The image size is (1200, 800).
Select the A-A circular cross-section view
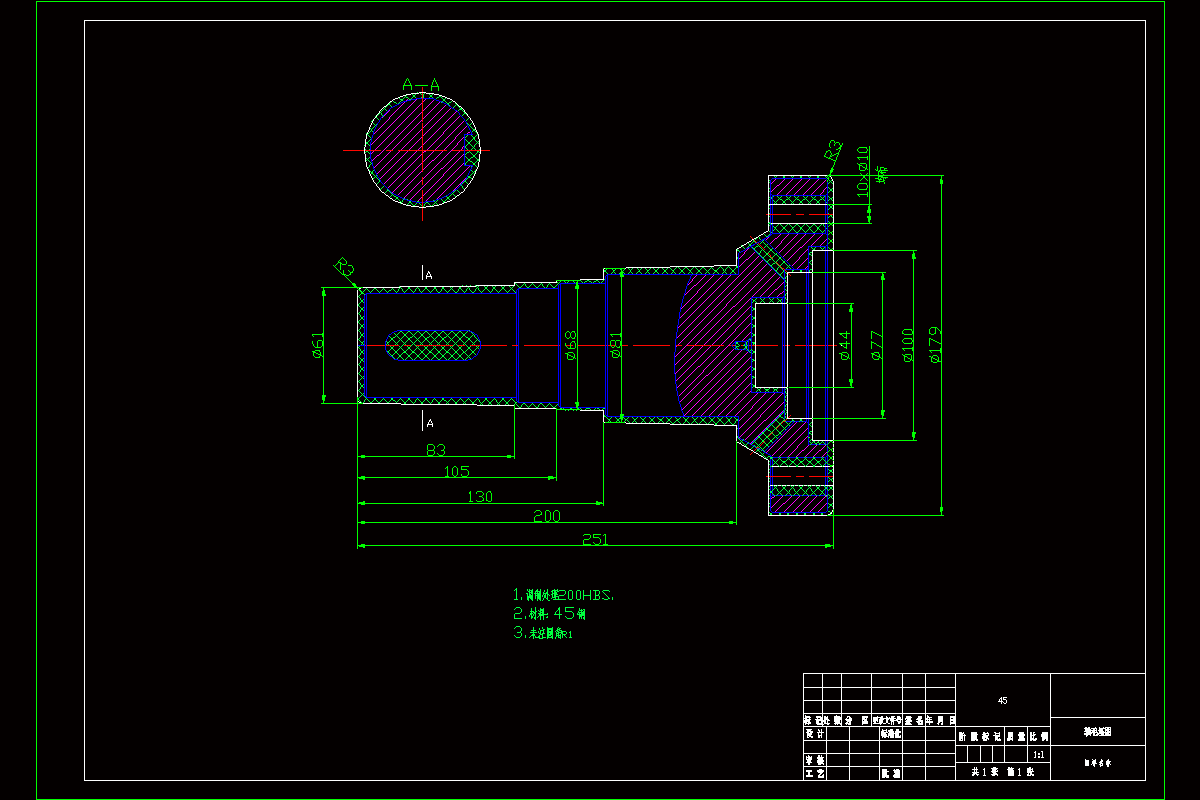[x=424, y=150]
